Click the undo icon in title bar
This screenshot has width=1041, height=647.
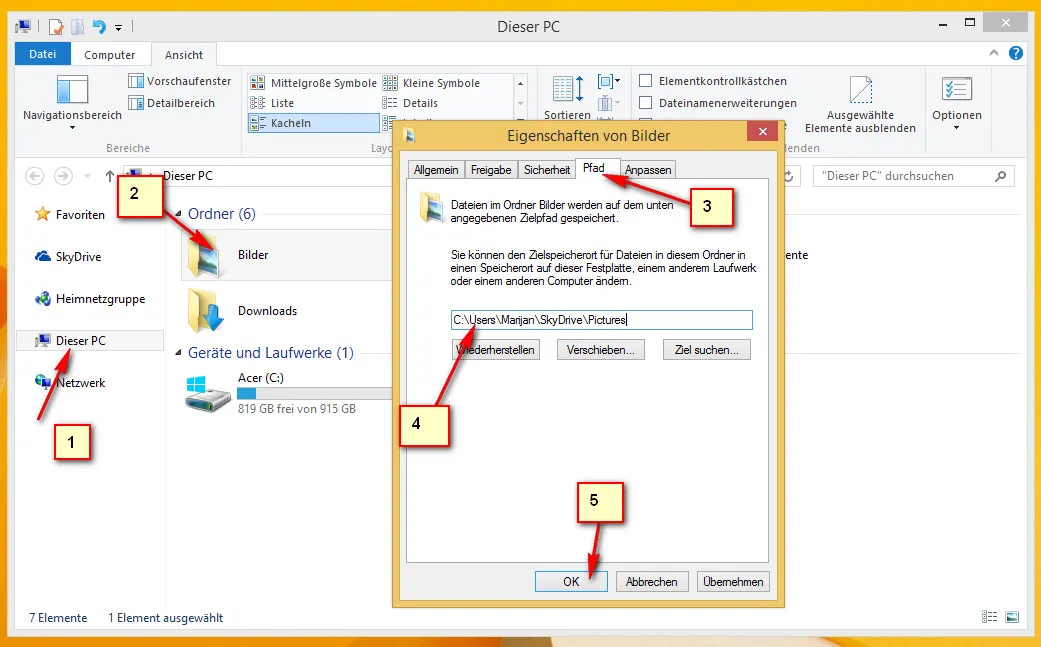tap(99, 27)
